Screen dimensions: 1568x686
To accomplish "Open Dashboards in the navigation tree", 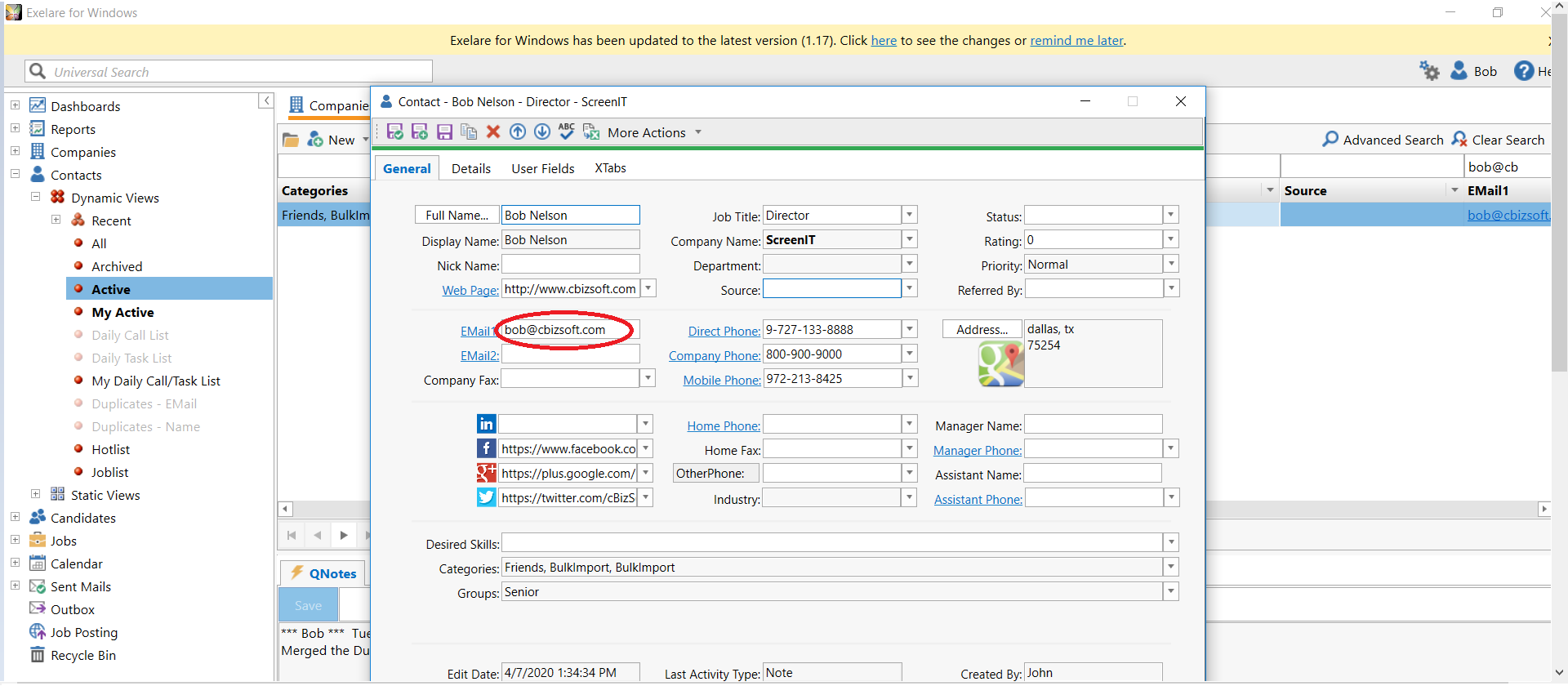I will 85,106.
